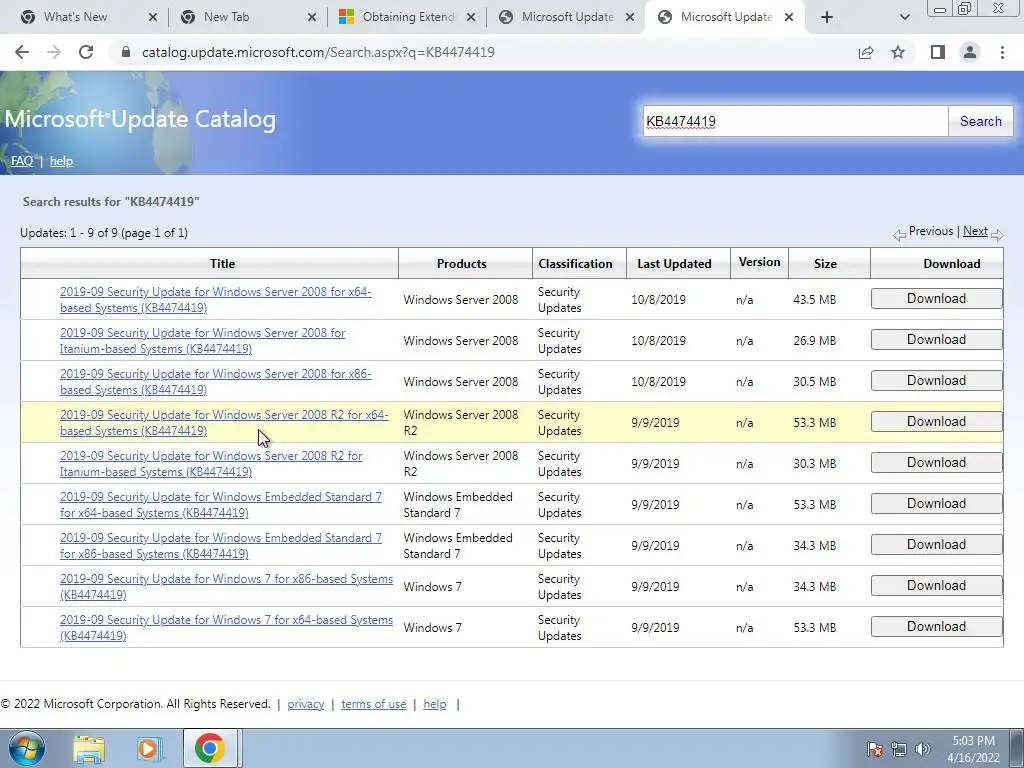This screenshot has width=1024, height=768.
Task: Bookmark this page with the star icon
Action: pyautogui.click(x=898, y=52)
